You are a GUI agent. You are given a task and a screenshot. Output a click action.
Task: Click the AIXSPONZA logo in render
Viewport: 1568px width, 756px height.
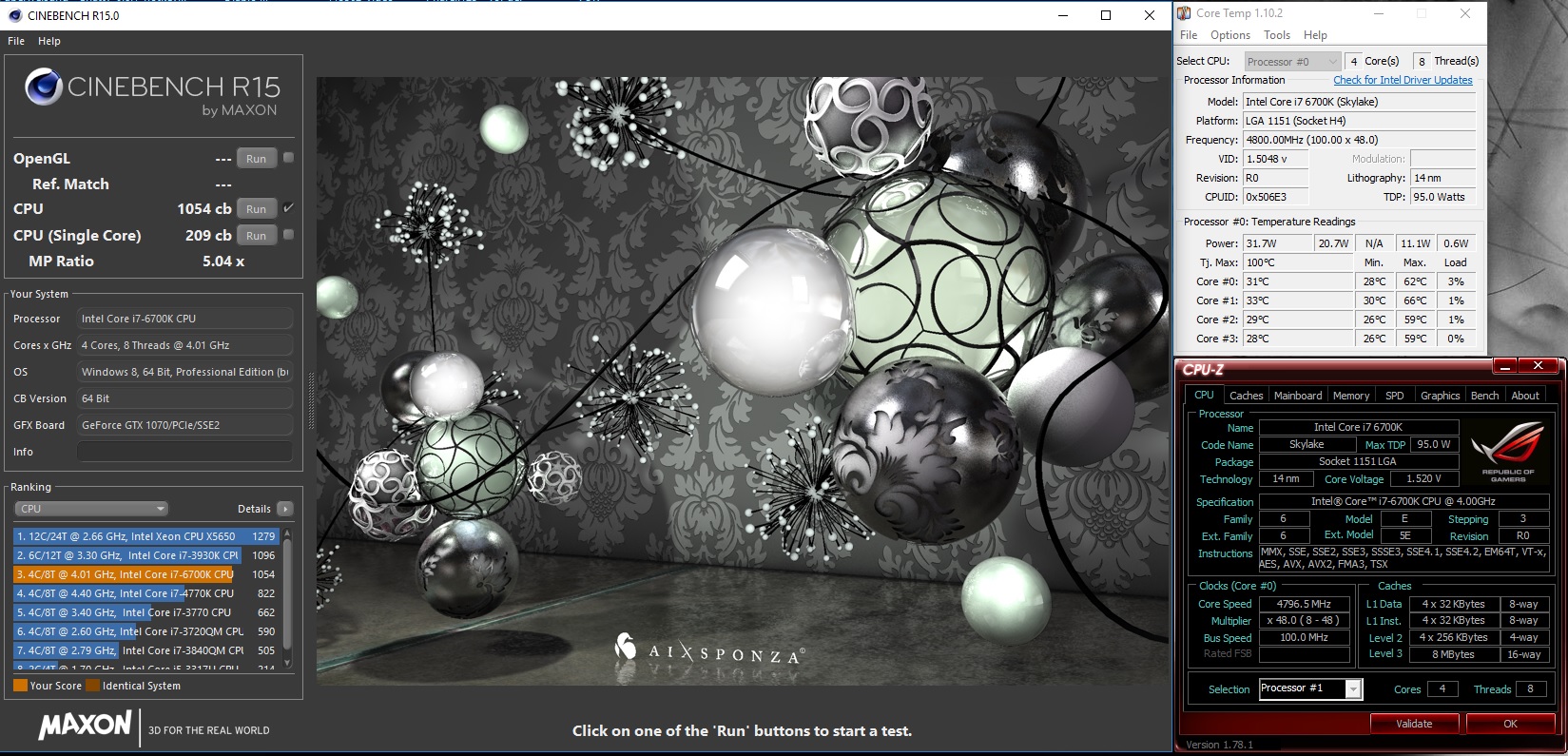[x=709, y=650]
